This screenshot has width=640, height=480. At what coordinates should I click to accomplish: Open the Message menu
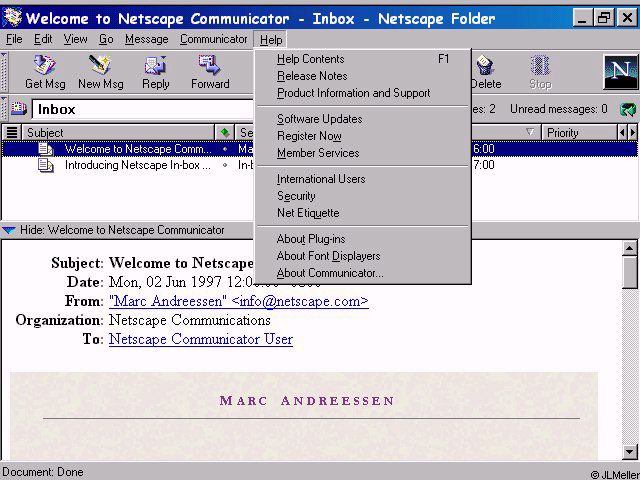[147, 39]
